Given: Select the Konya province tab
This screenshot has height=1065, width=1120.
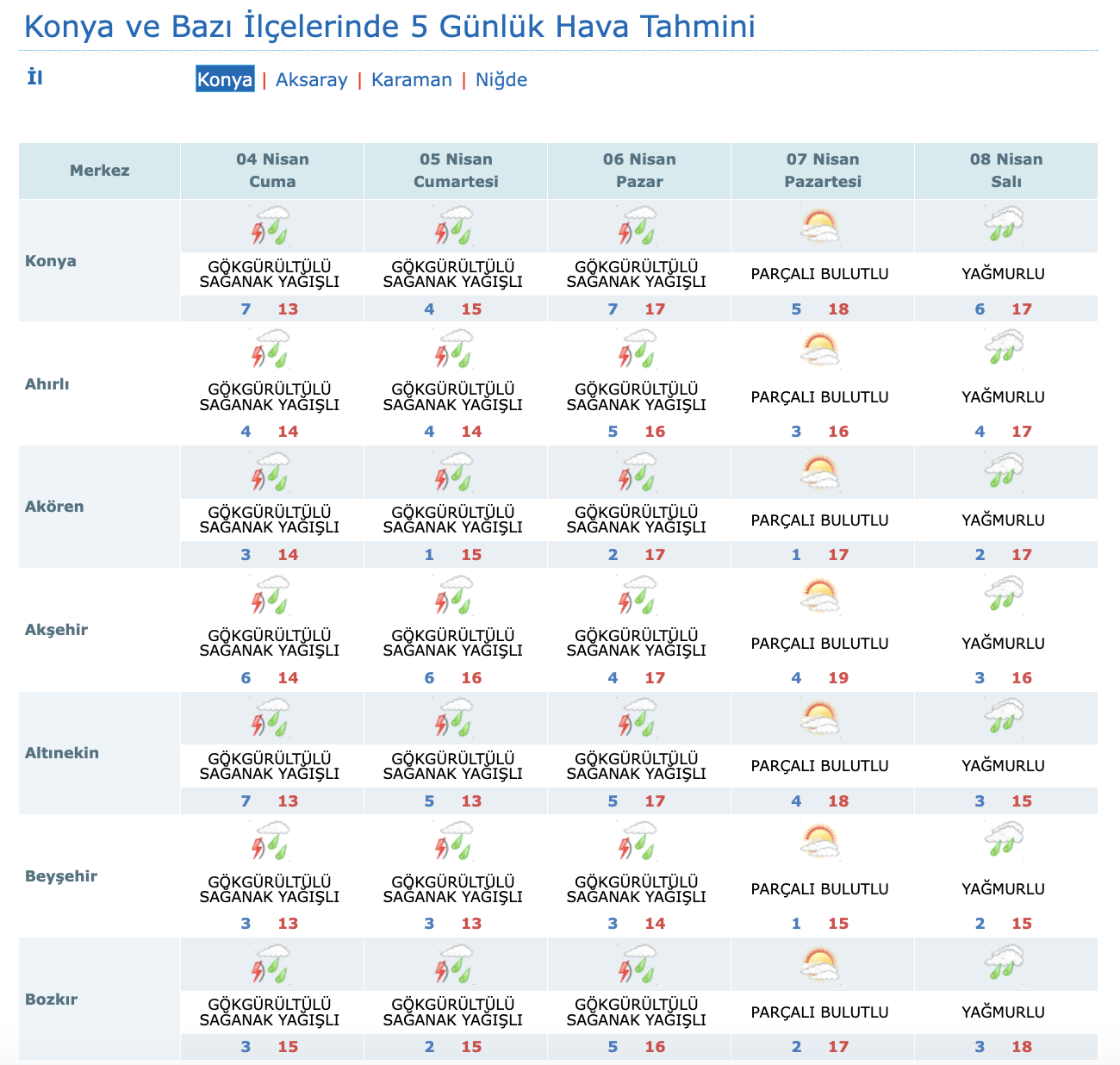Looking at the screenshot, I should (225, 79).
